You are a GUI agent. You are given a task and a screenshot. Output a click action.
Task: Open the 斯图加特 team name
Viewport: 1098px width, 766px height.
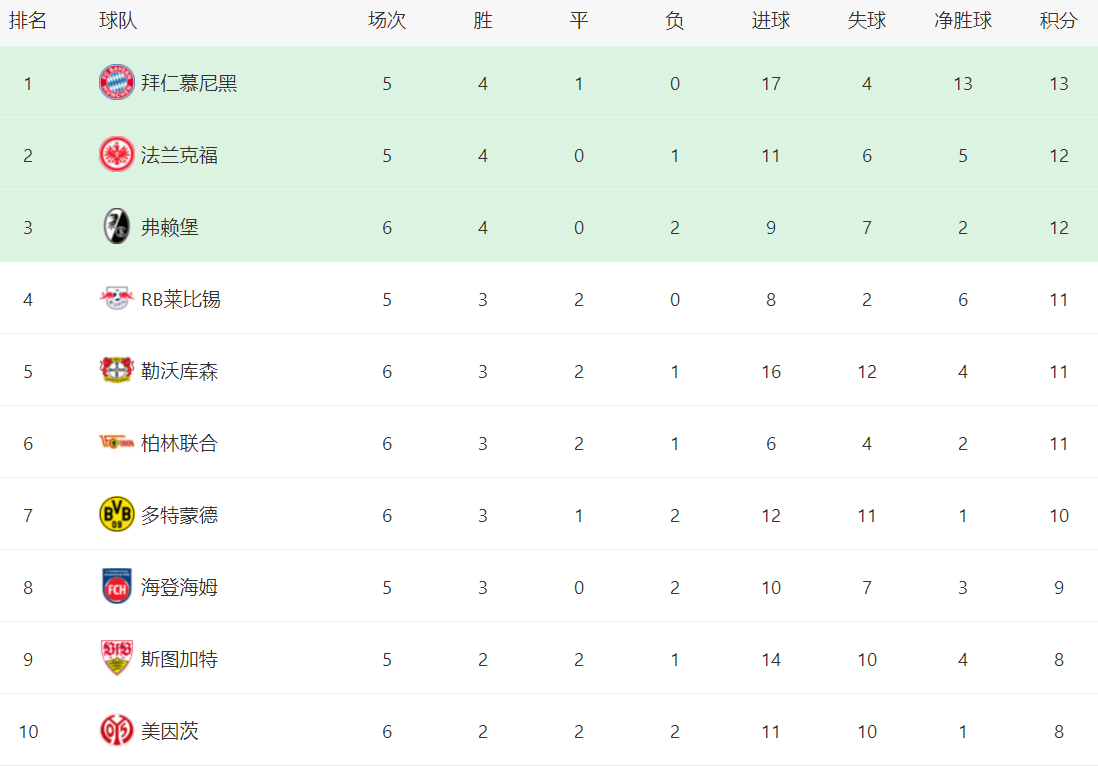coord(179,659)
